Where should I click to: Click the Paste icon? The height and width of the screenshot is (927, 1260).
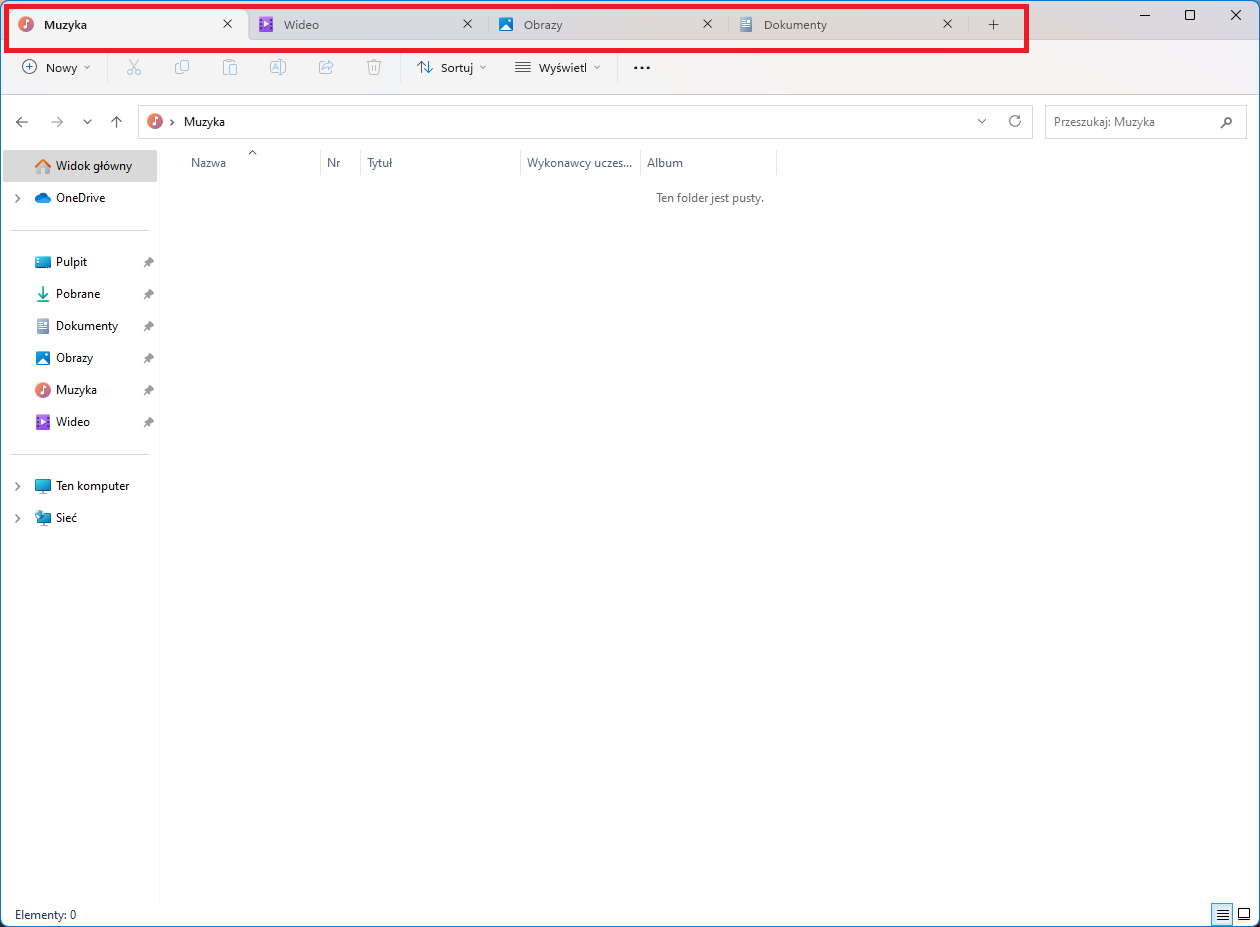pos(229,67)
